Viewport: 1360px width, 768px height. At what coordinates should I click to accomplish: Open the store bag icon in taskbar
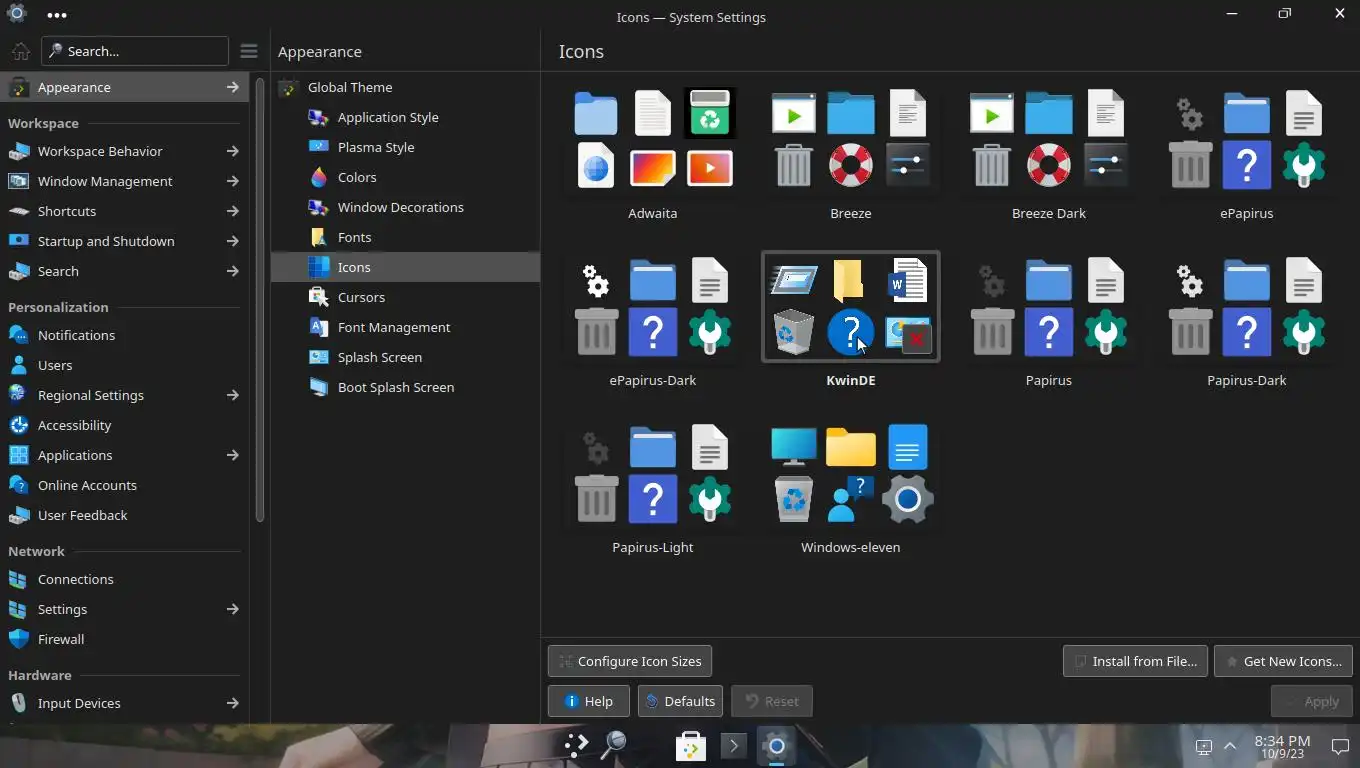(691, 745)
